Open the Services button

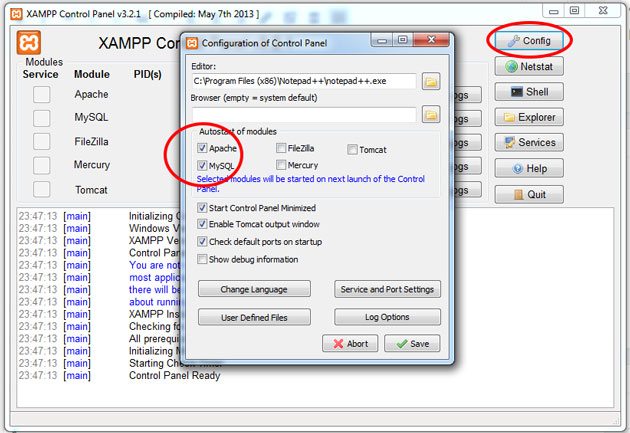tap(529, 142)
